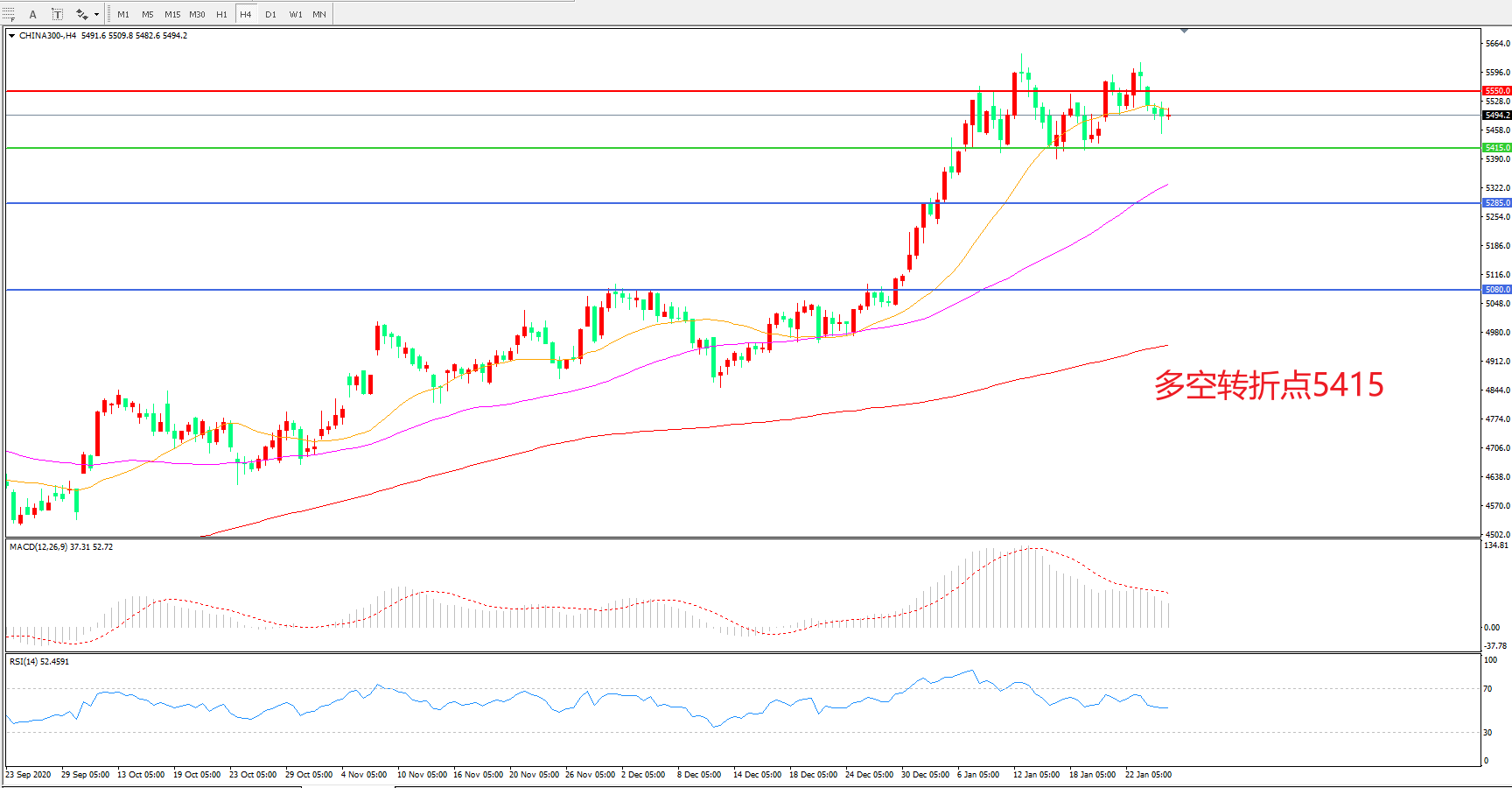Switch to M1 timeframe

pos(123,14)
